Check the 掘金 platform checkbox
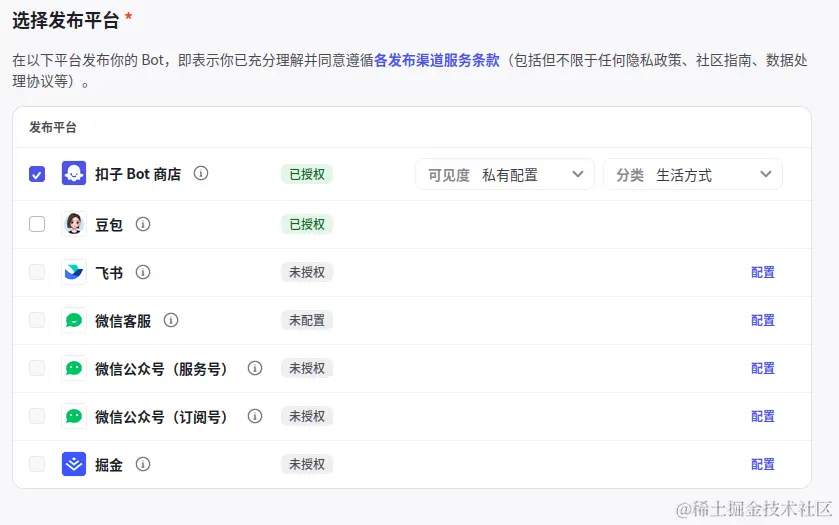Image resolution: width=839 pixels, height=525 pixels. coord(37,464)
